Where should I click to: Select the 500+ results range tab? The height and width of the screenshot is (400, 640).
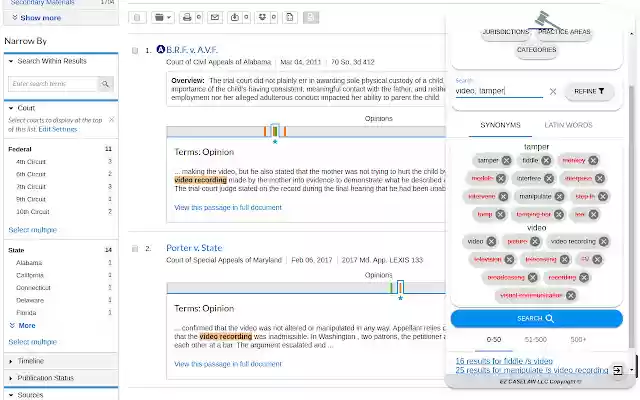pos(578,340)
